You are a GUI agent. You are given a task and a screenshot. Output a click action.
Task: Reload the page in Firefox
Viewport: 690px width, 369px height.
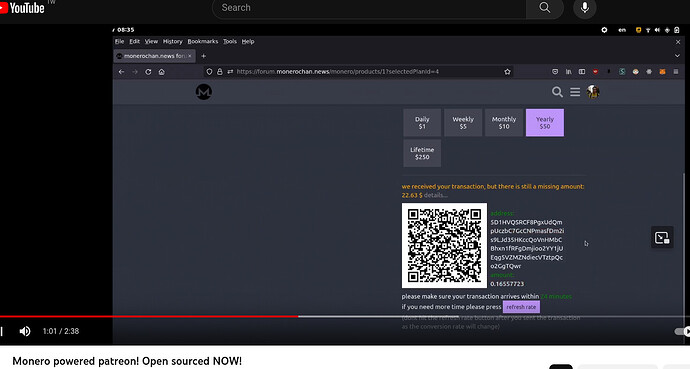[x=148, y=72]
